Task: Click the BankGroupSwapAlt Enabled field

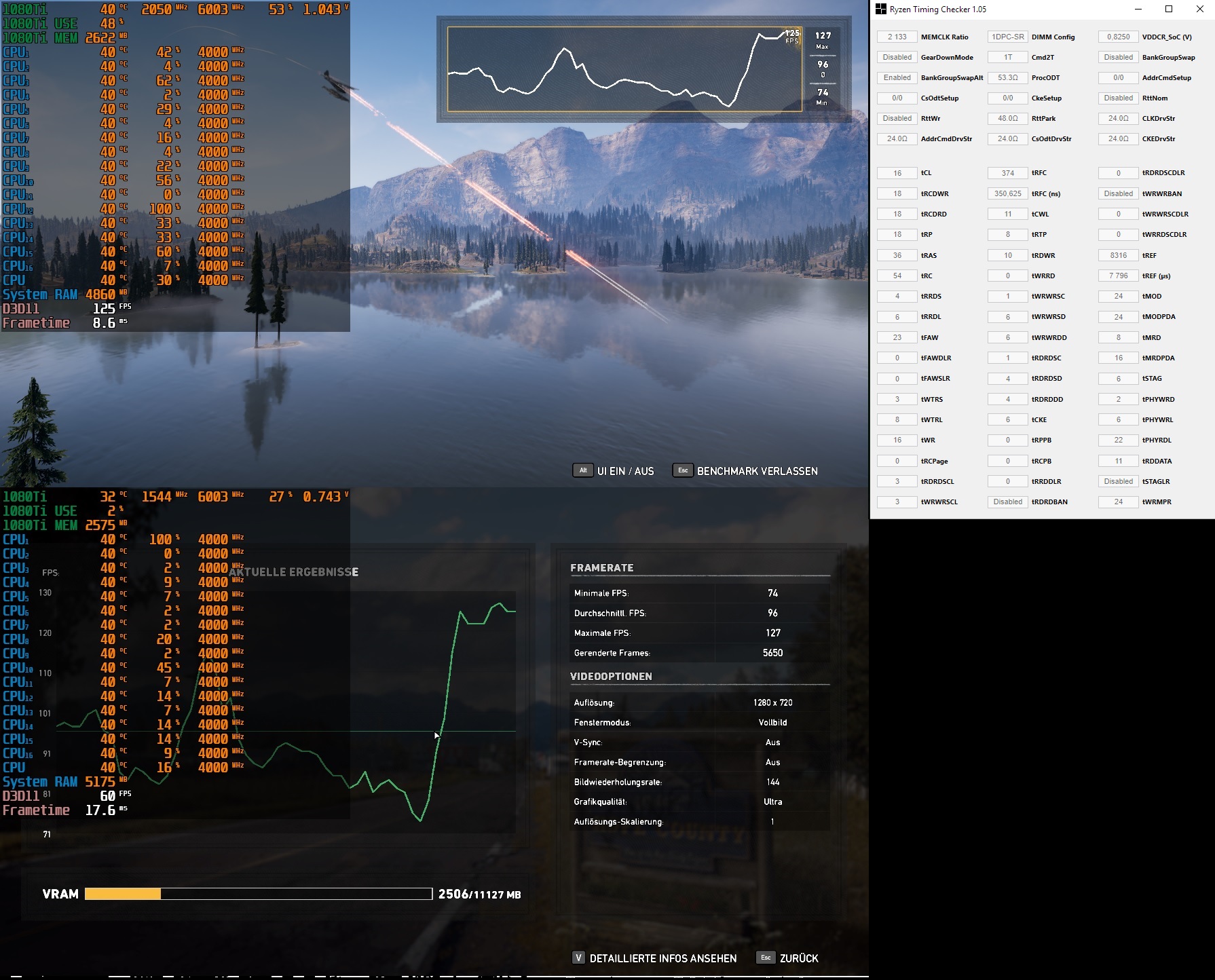Action: [897, 77]
